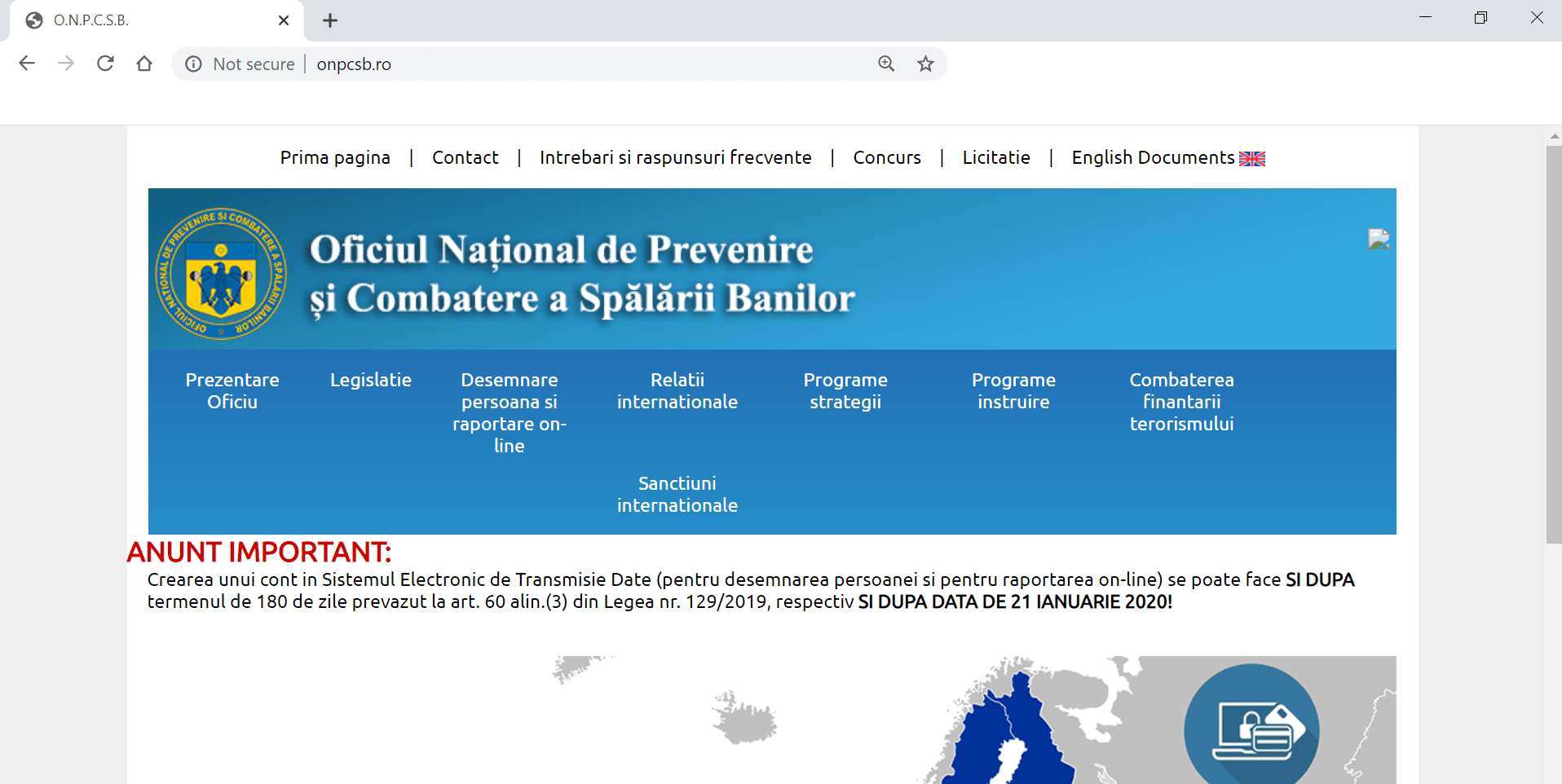
Task: View site info next to Not secure
Action: 193,64
